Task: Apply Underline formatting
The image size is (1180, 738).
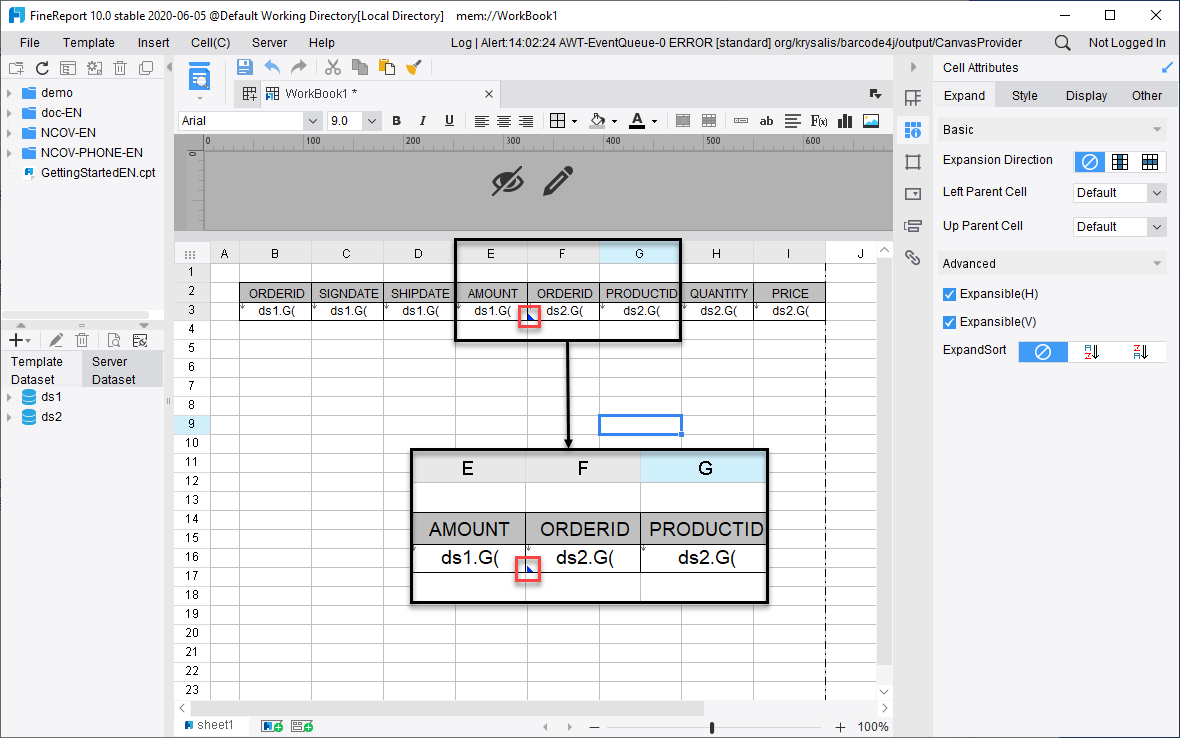Action: 450,120
